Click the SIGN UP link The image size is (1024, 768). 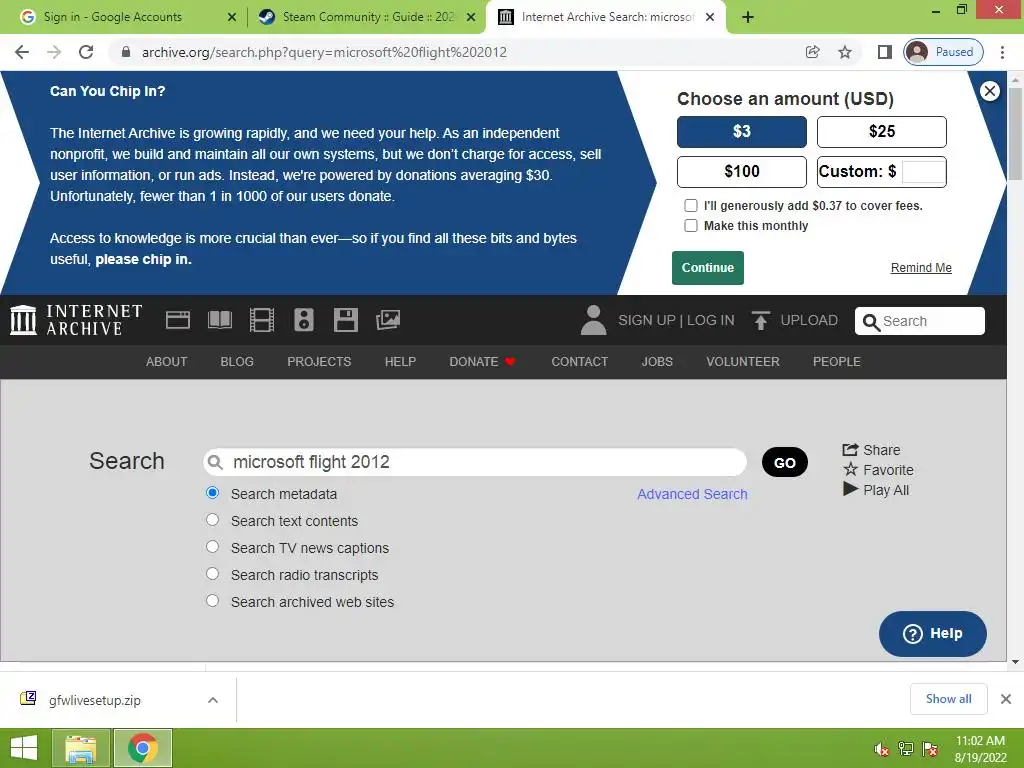647,320
